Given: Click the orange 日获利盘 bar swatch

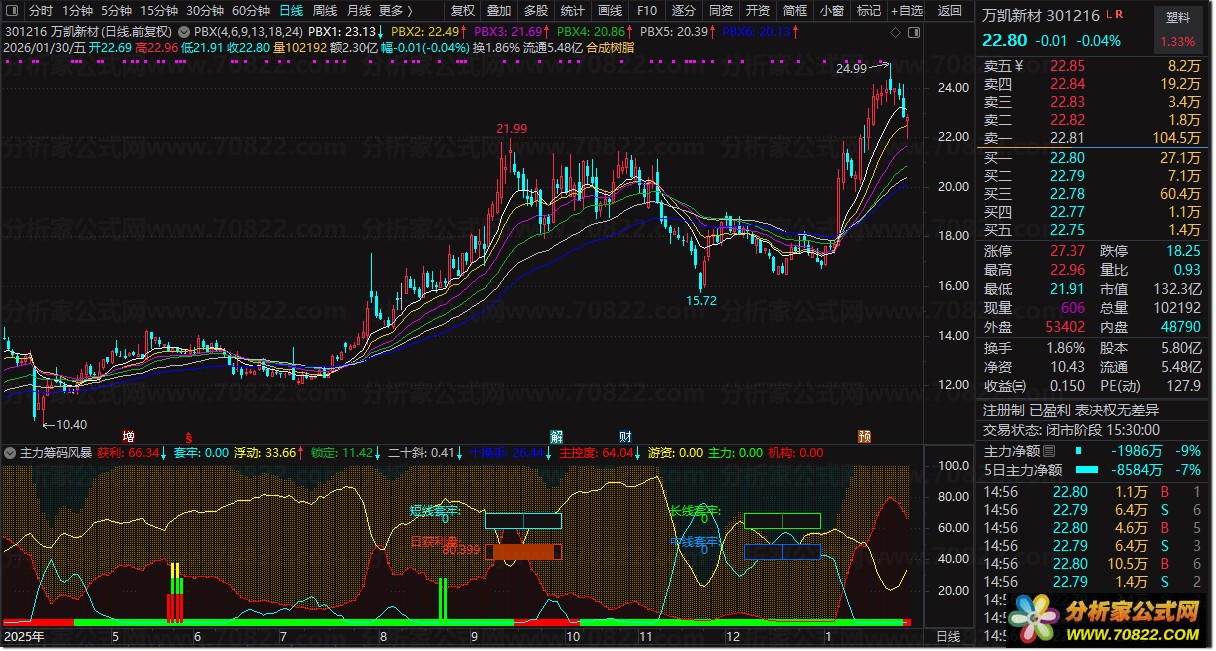Looking at the screenshot, I should [x=523, y=551].
